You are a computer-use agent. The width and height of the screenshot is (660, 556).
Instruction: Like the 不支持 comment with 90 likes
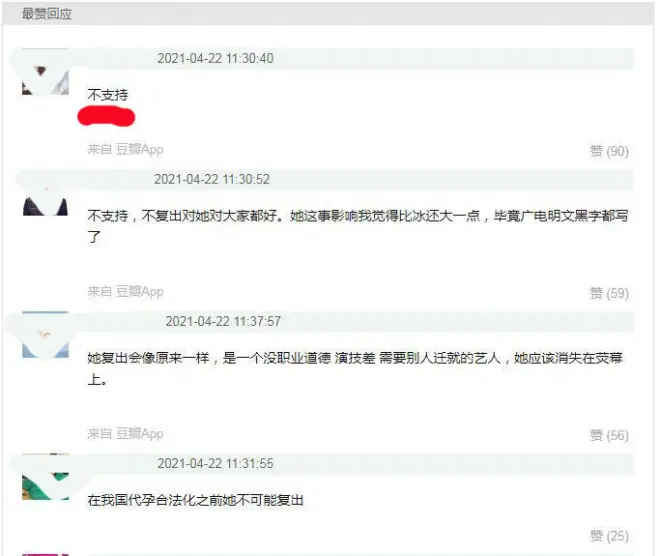(x=609, y=151)
